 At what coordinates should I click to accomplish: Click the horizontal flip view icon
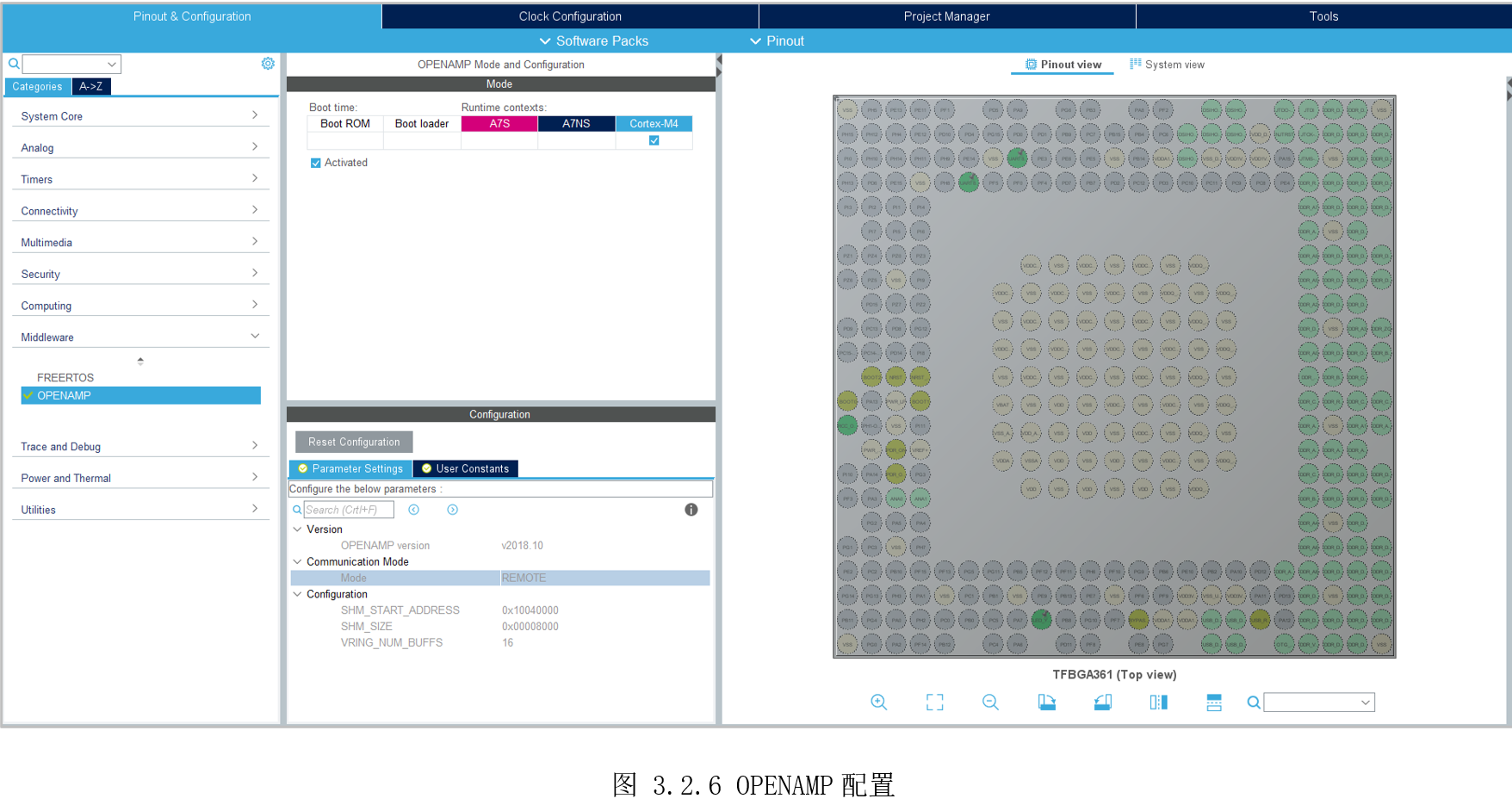point(1158,703)
